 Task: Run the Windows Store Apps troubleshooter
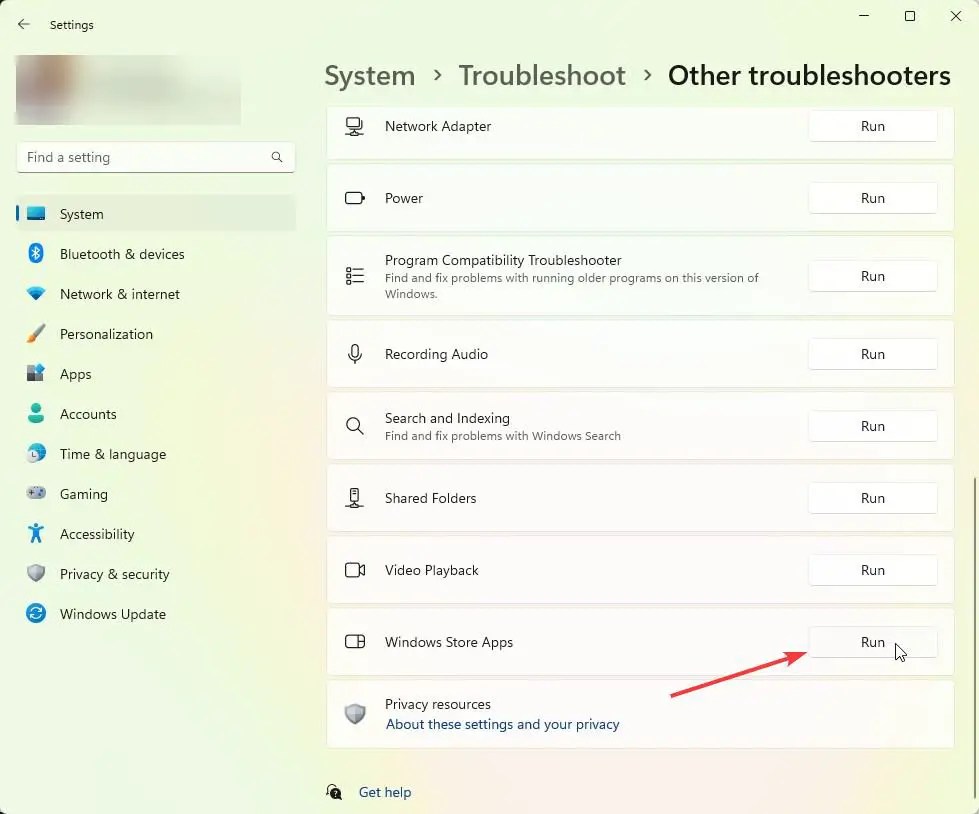(x=873, y=642)
